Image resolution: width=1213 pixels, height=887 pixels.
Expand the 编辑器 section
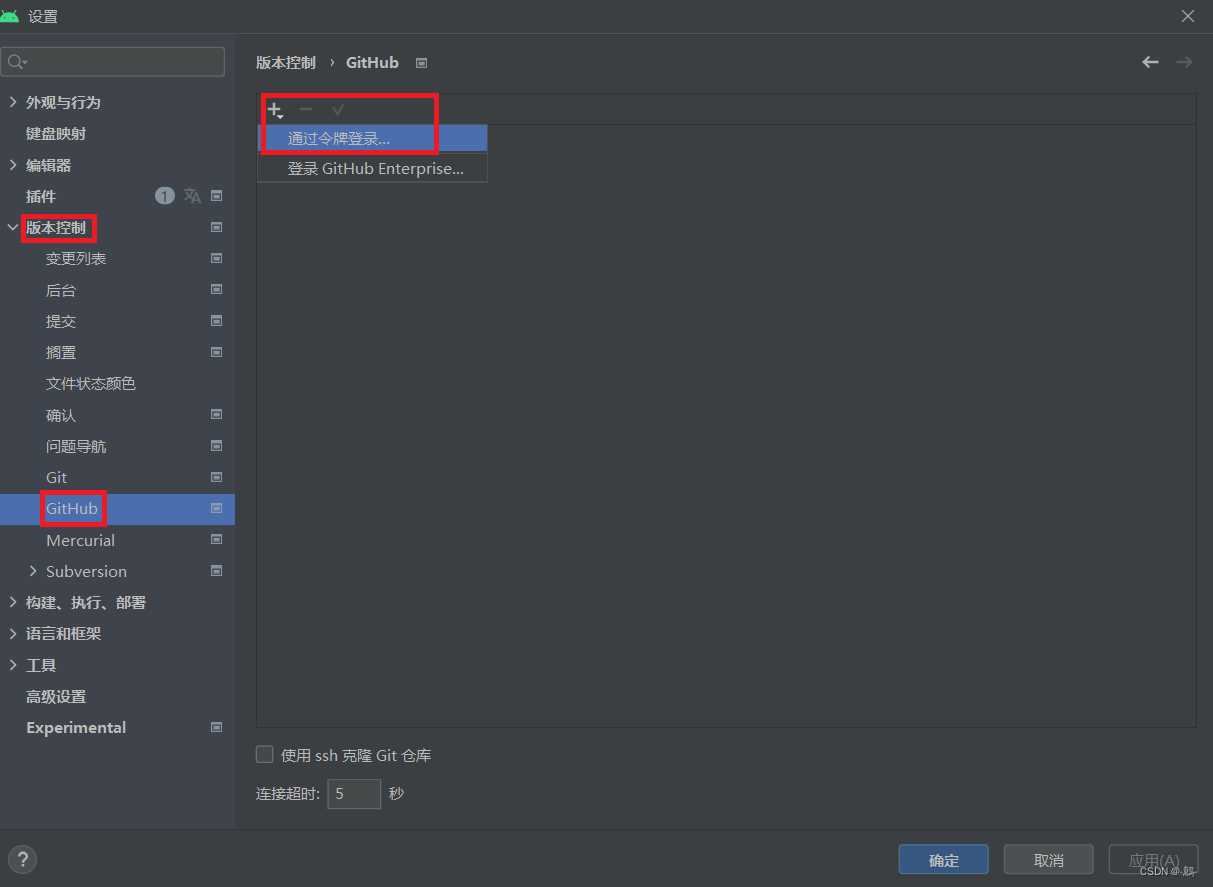tap(13, 165)
